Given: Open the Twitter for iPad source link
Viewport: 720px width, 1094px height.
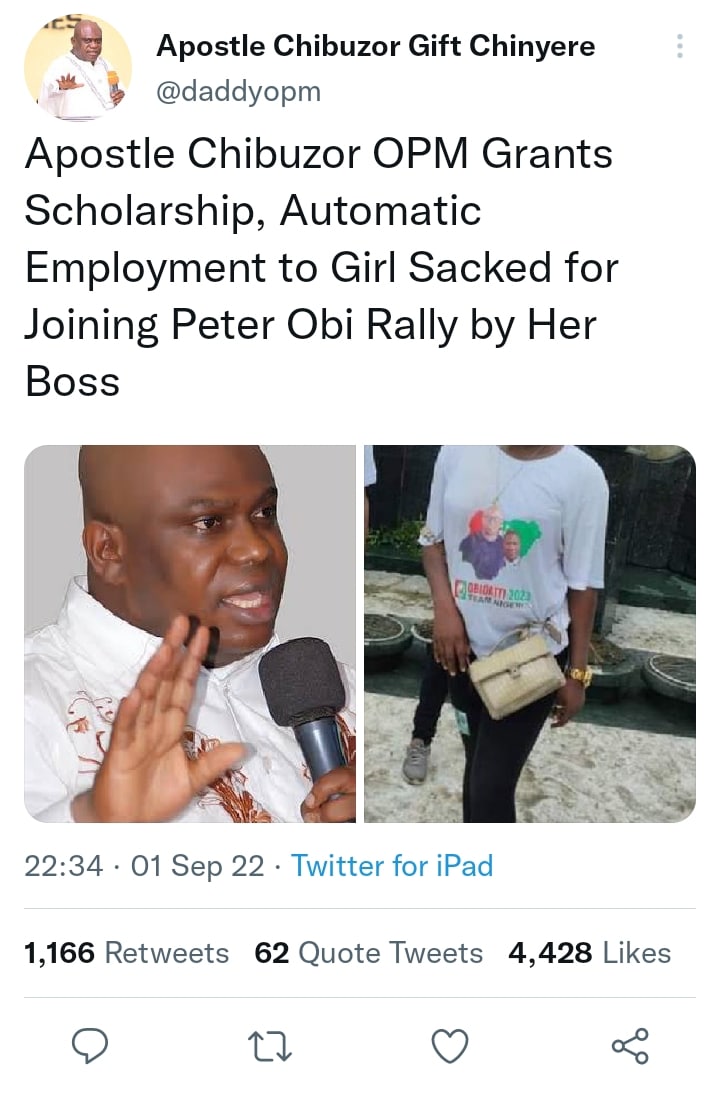Looking at the screenshot, I should (392, 865).
